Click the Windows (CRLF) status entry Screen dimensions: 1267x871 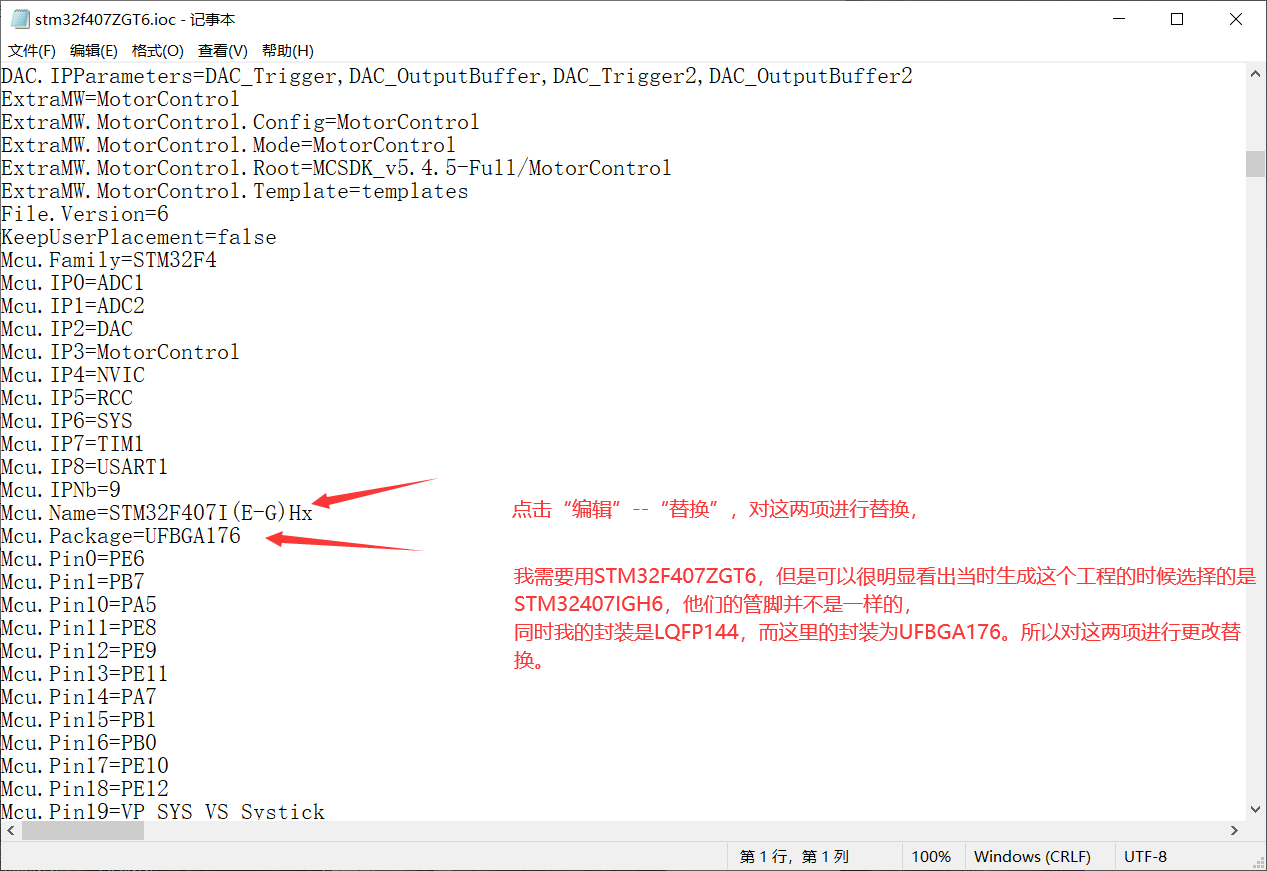tap(1032, 857)
